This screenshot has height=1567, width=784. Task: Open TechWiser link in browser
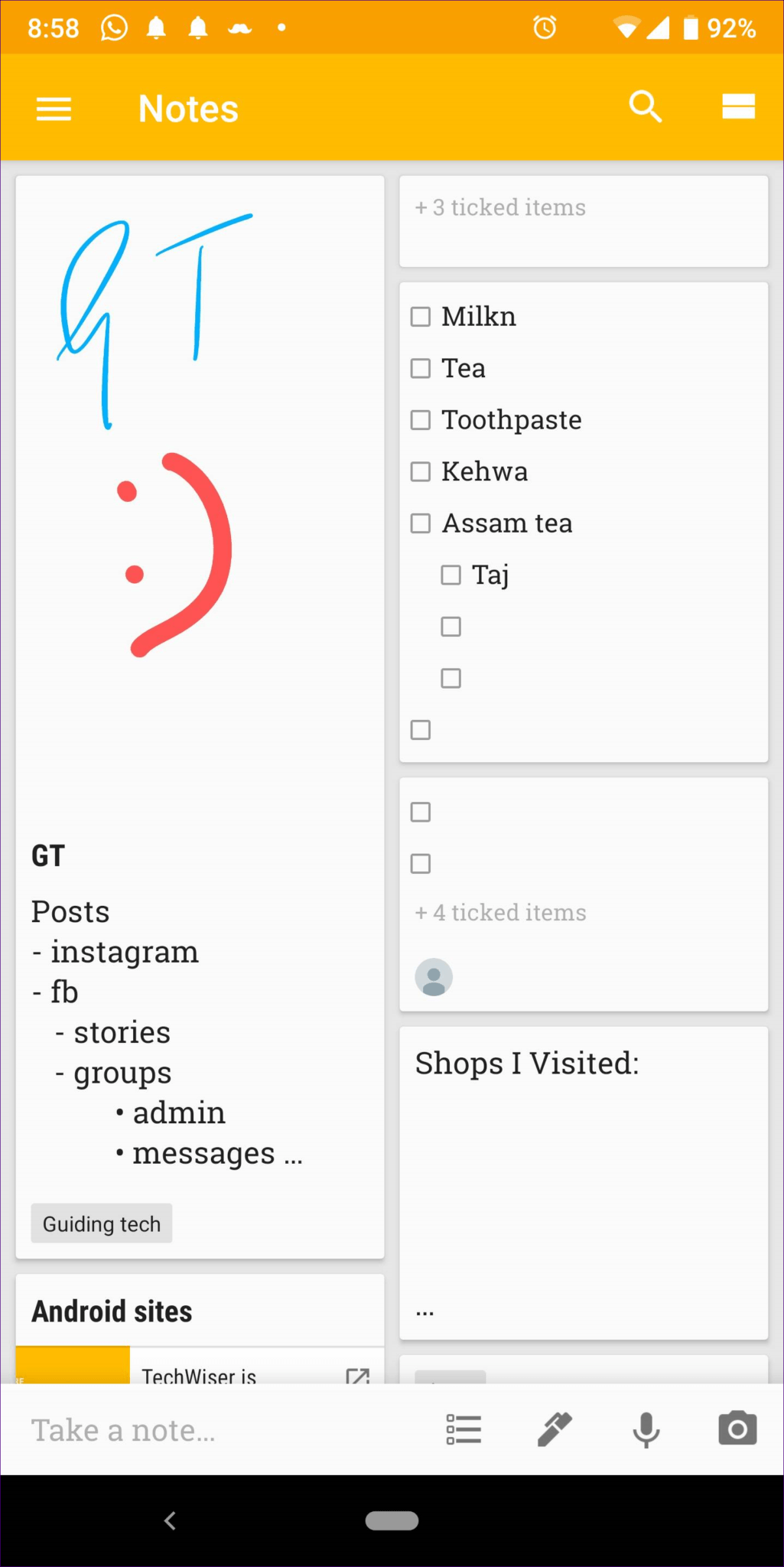point(357,1376)
